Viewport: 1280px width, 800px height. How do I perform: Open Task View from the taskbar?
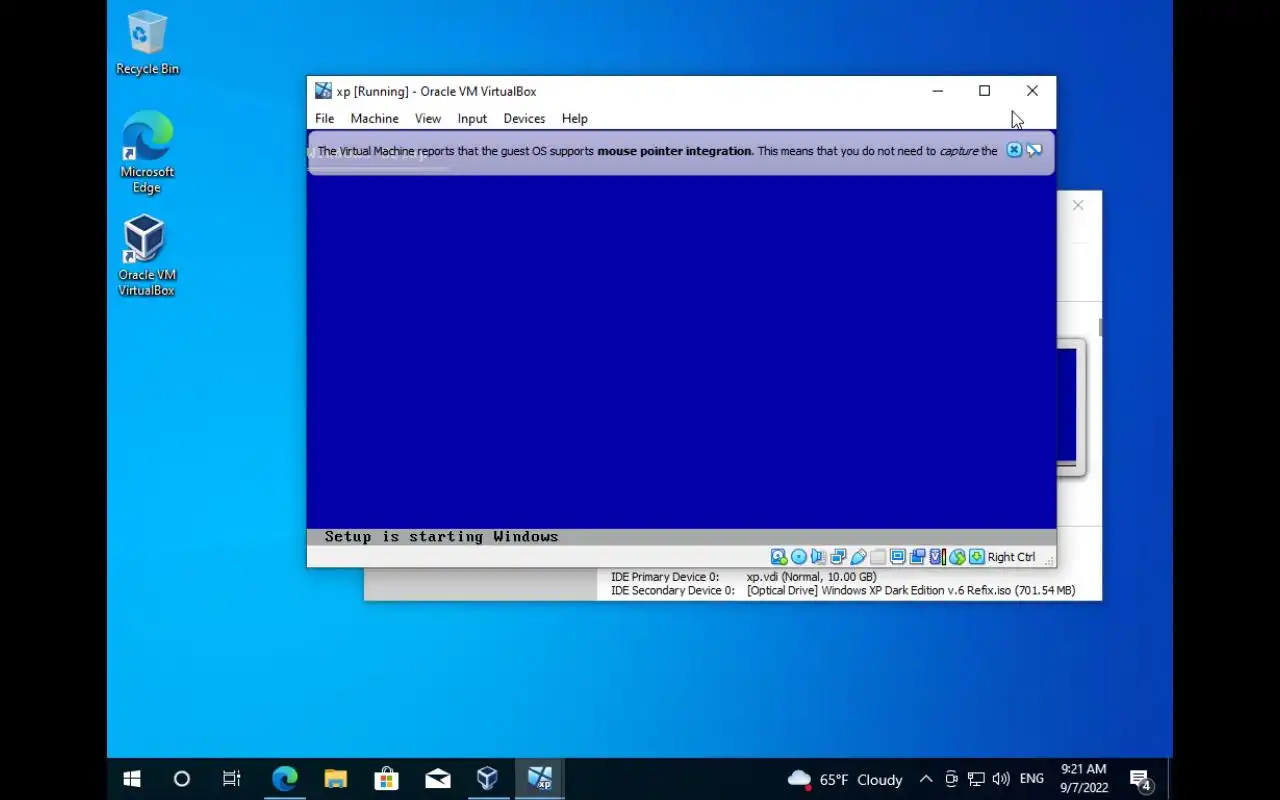pyautogui.click(x=231, y=779)
